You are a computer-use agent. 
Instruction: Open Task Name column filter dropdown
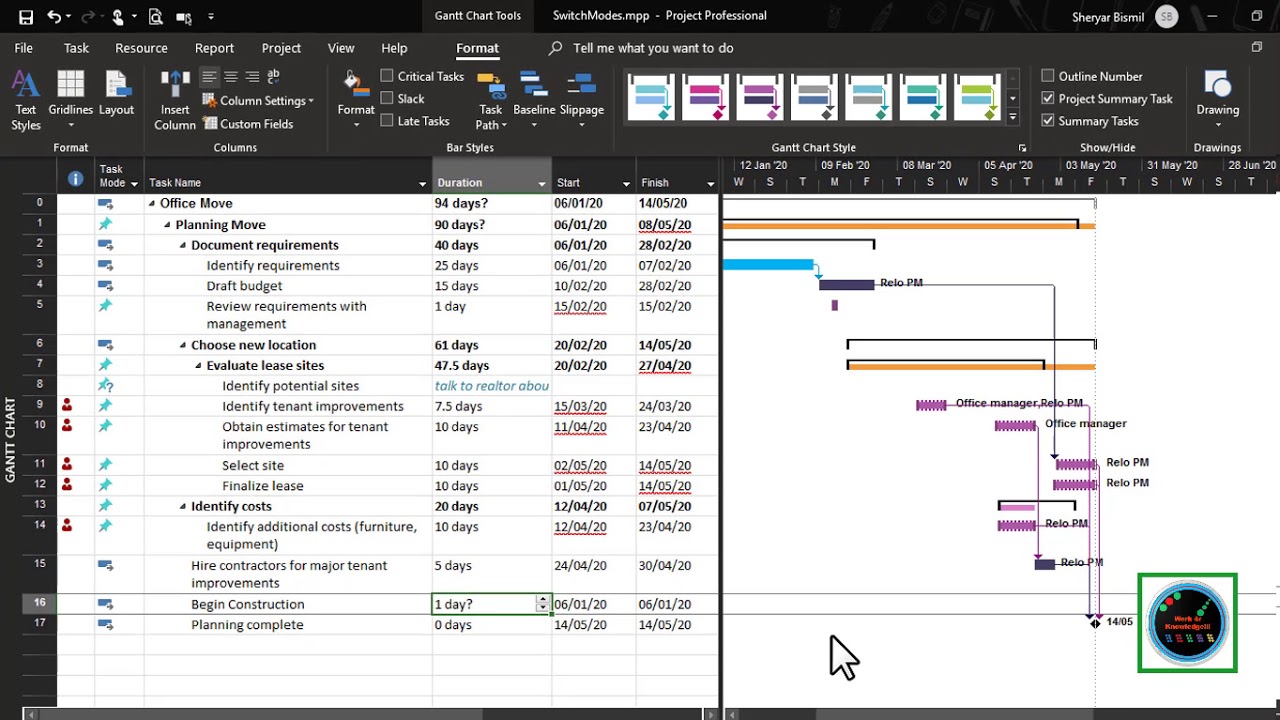(423, 184)
